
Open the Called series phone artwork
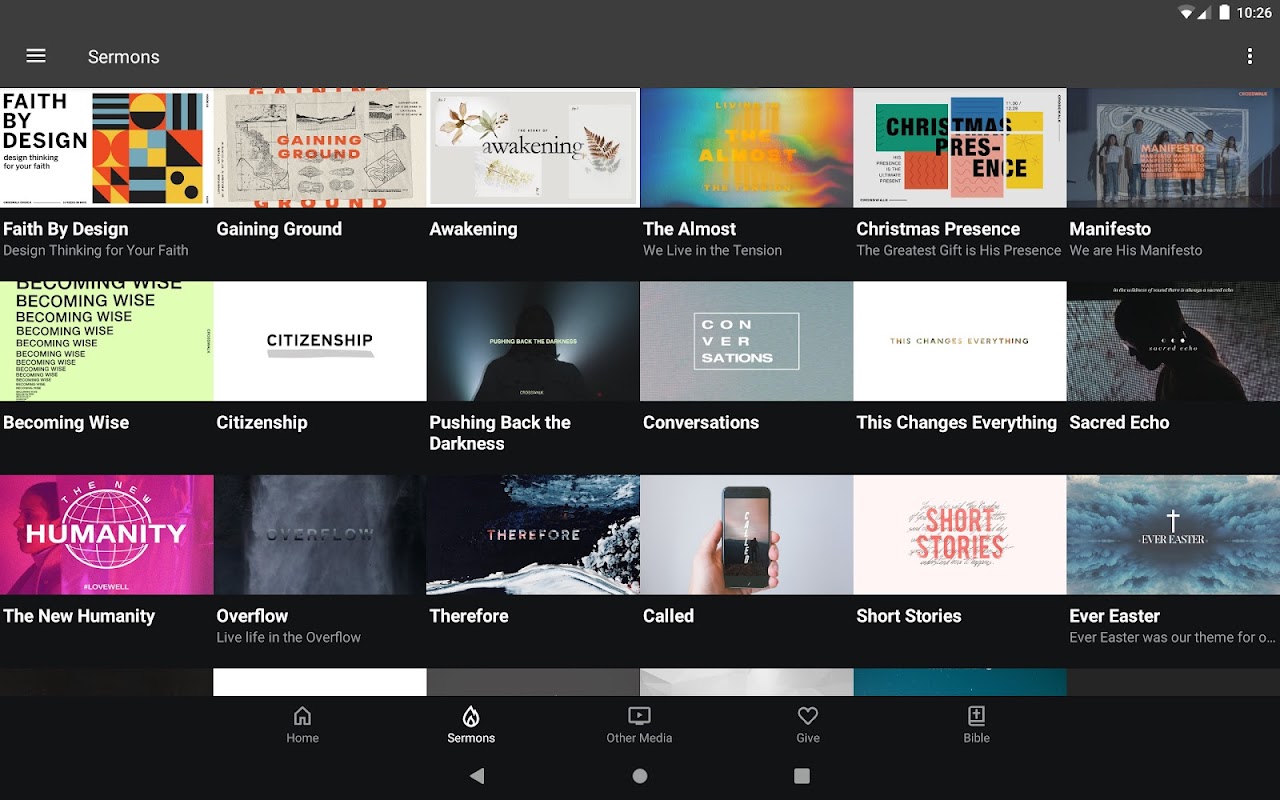(x=746, y=535)
